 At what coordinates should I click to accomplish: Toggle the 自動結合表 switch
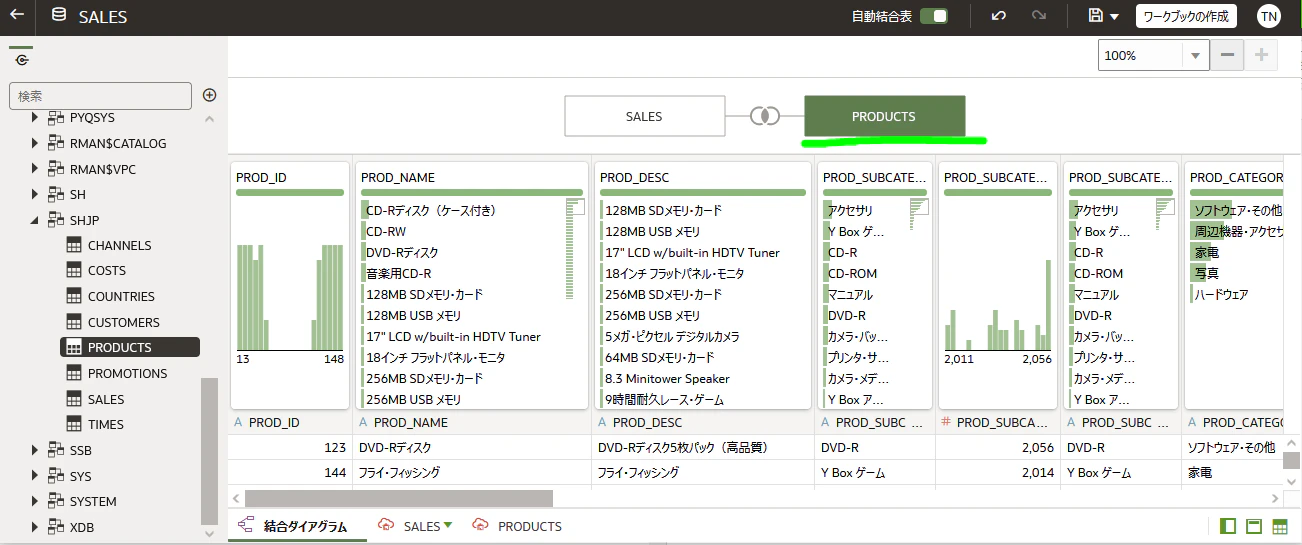click(x=934, y=16)
